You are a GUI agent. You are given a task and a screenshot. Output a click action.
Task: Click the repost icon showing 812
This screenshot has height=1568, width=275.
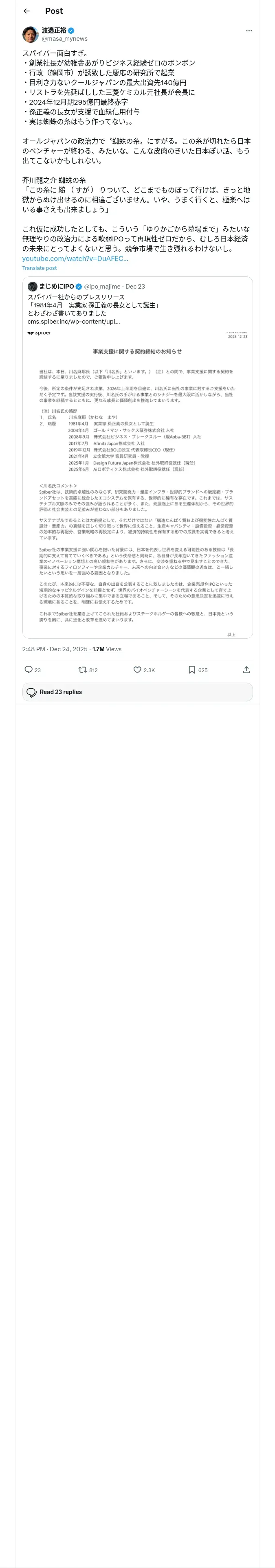click(82, 670)
